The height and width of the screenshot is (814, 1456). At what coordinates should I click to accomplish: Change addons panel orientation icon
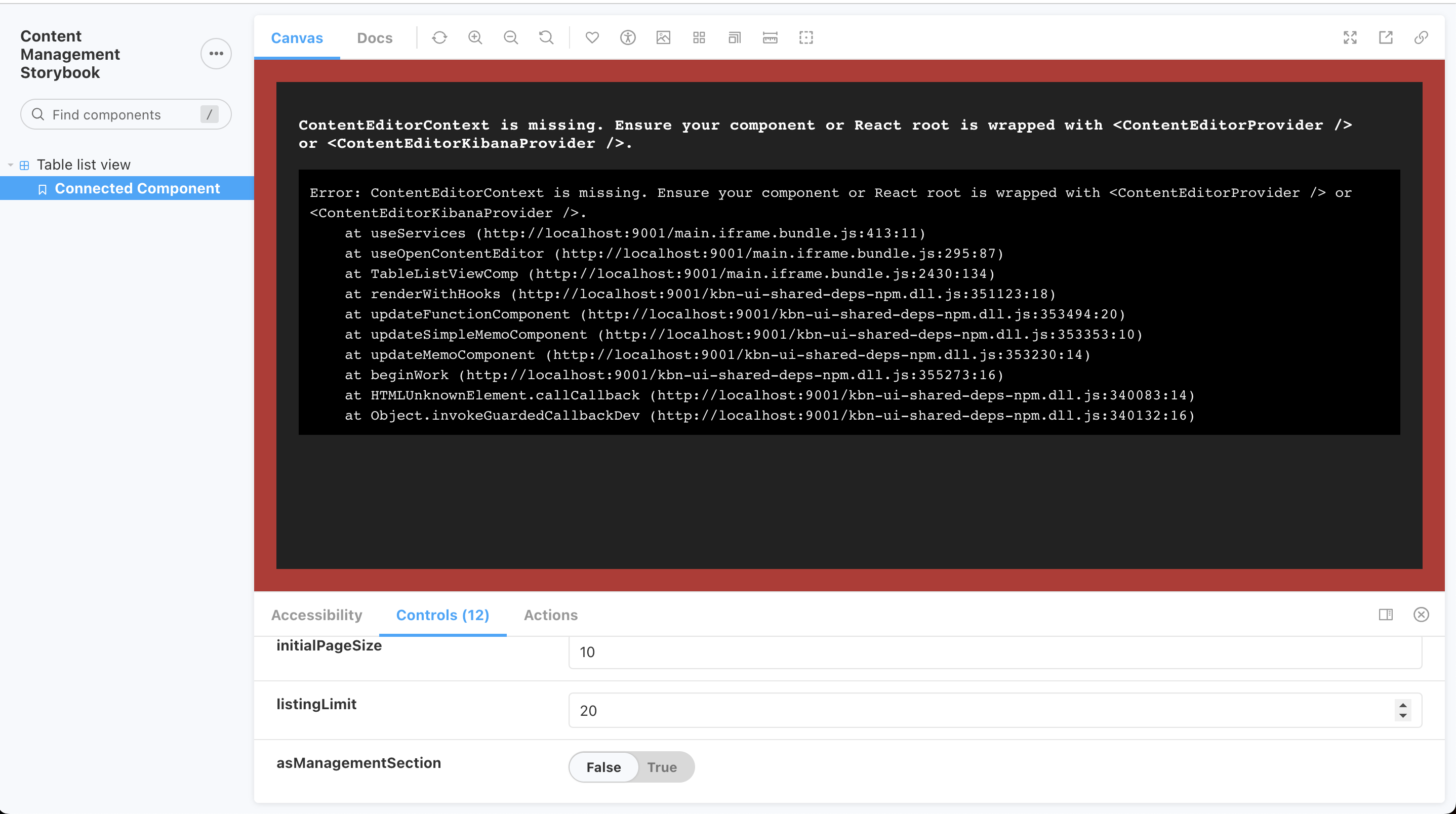[x=1385, y=615]
